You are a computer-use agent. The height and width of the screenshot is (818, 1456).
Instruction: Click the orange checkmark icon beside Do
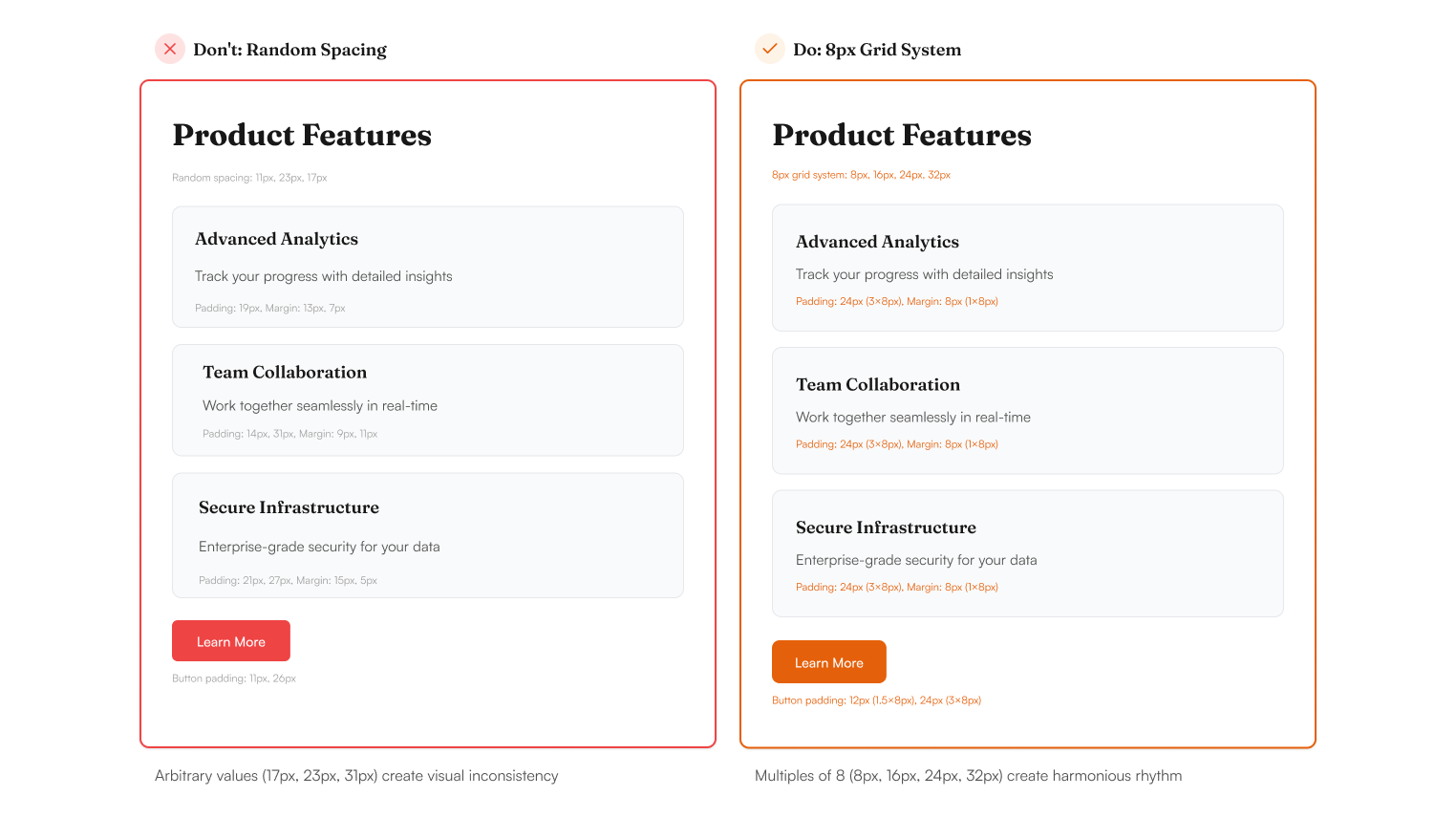[x=770, y=49]
